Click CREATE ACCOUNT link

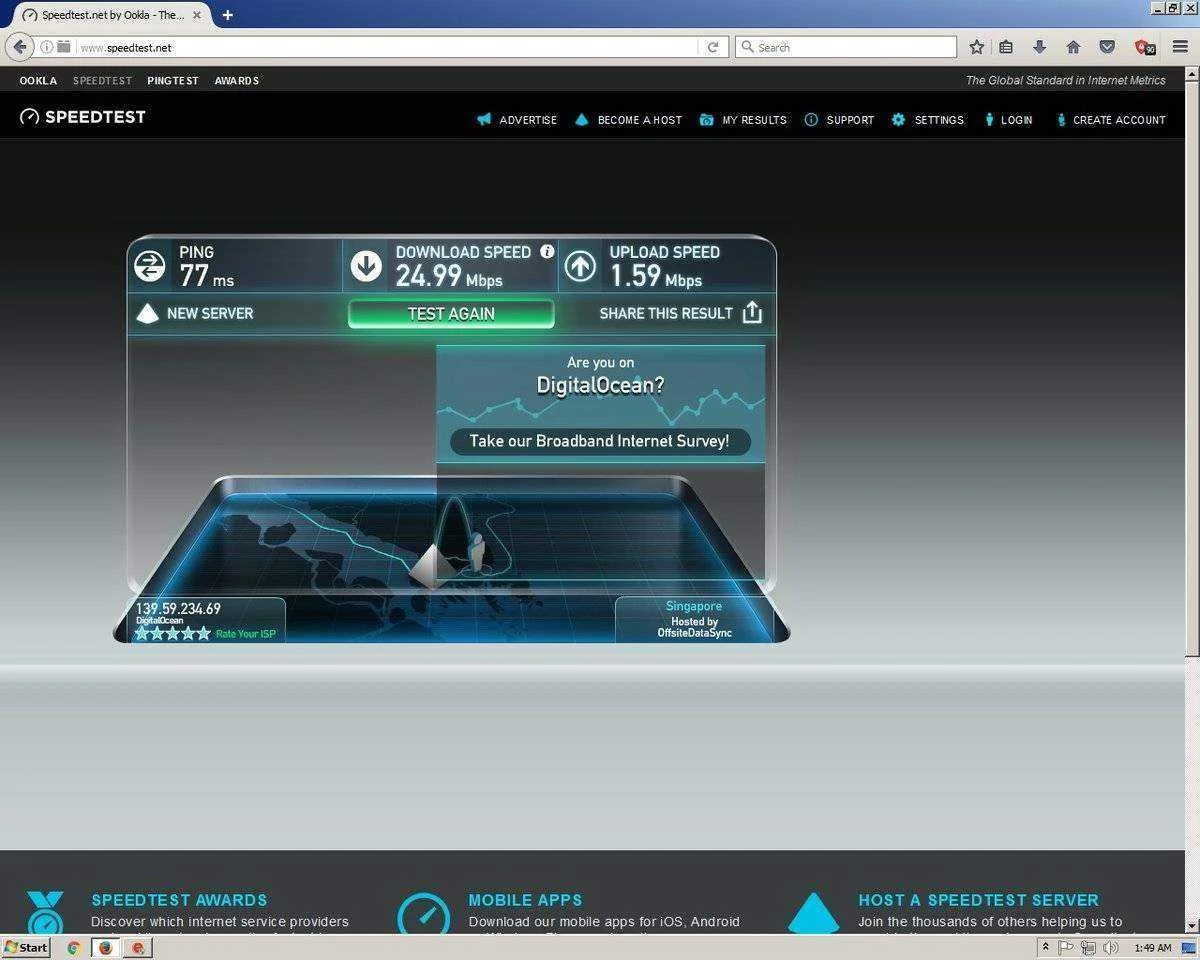(1110, 120)
